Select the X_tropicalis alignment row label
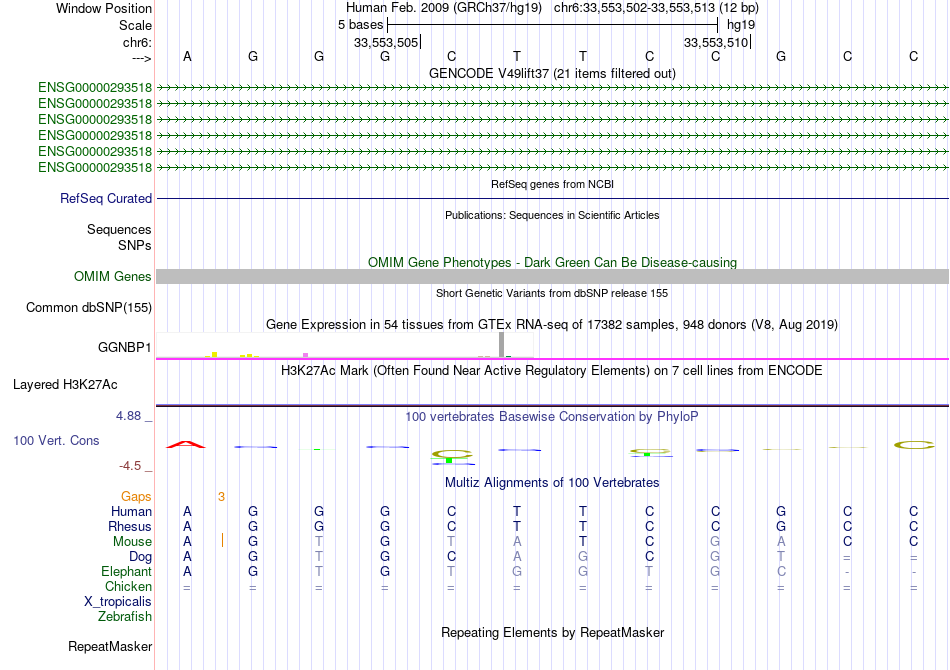The width and height of the screenshot is (950, 670). tap(118, 602)
